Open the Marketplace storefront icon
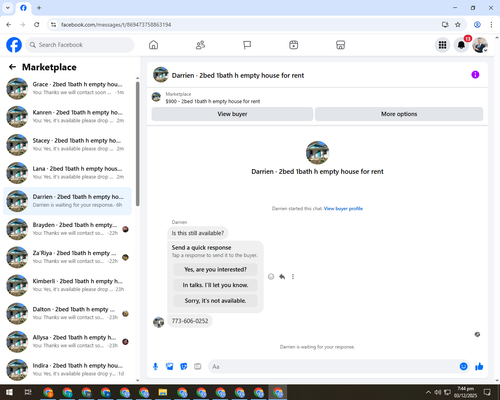 tap(340, 45)
